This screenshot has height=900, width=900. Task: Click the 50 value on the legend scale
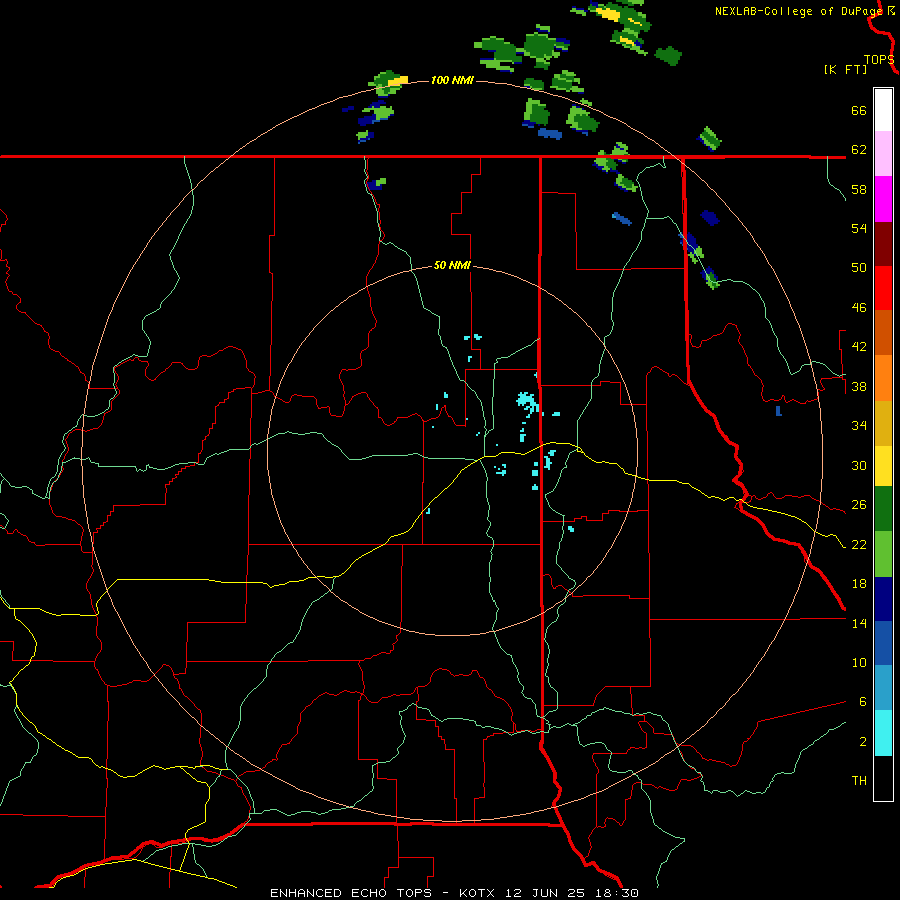click(859, 268)
